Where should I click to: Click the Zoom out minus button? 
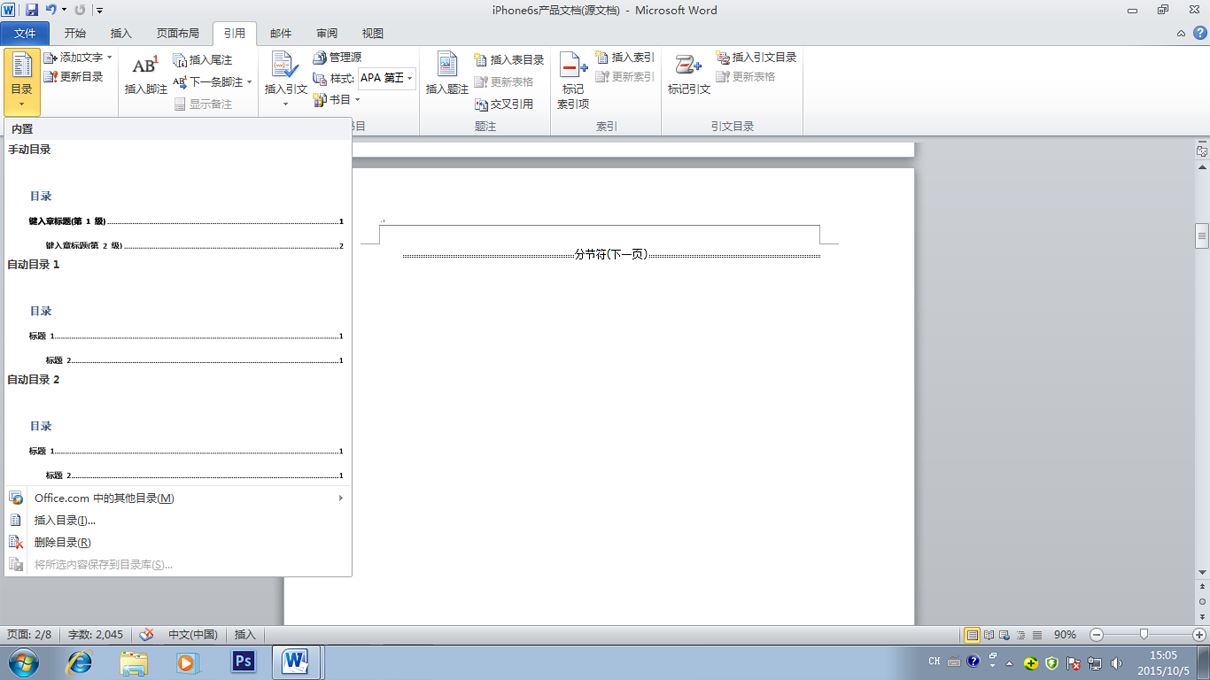click(x=1096, y=635)
